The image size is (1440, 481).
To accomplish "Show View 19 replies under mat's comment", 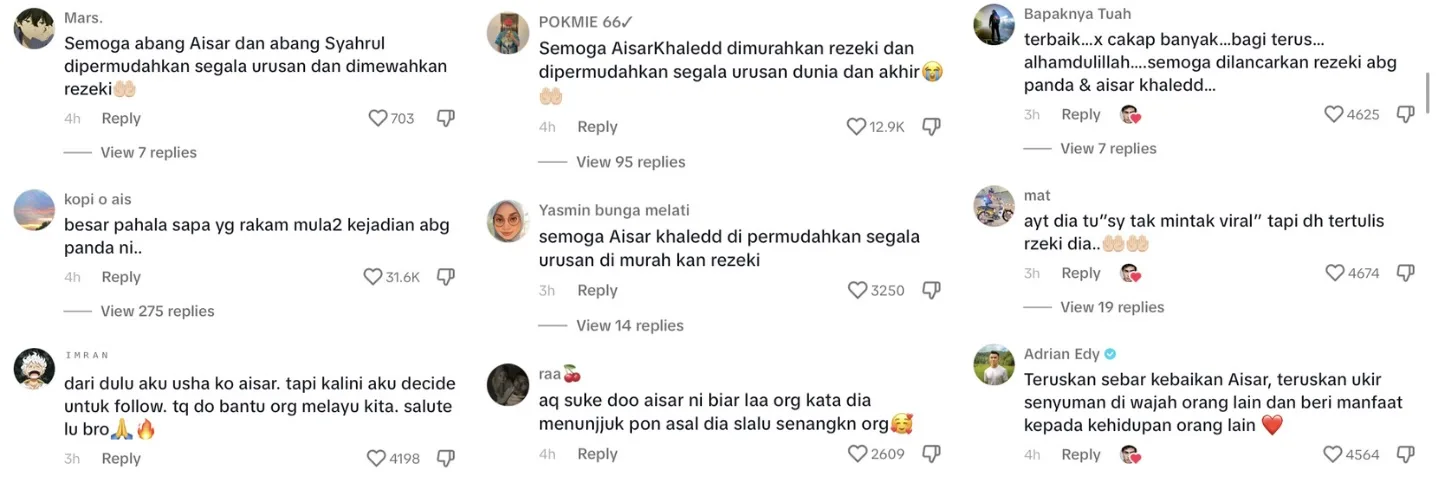I will [x=1112, y=307].
